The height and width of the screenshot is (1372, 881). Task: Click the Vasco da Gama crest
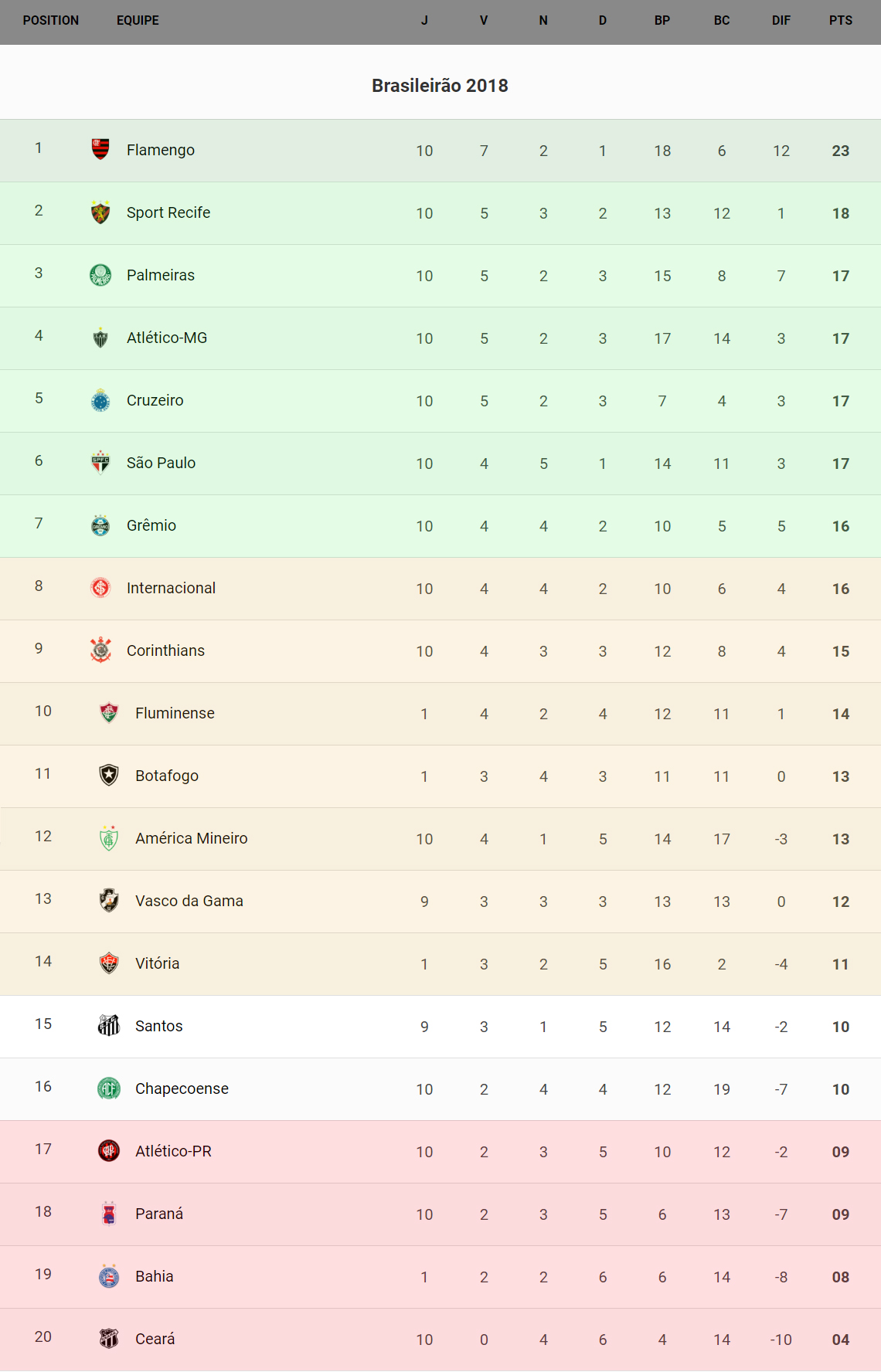109,900
